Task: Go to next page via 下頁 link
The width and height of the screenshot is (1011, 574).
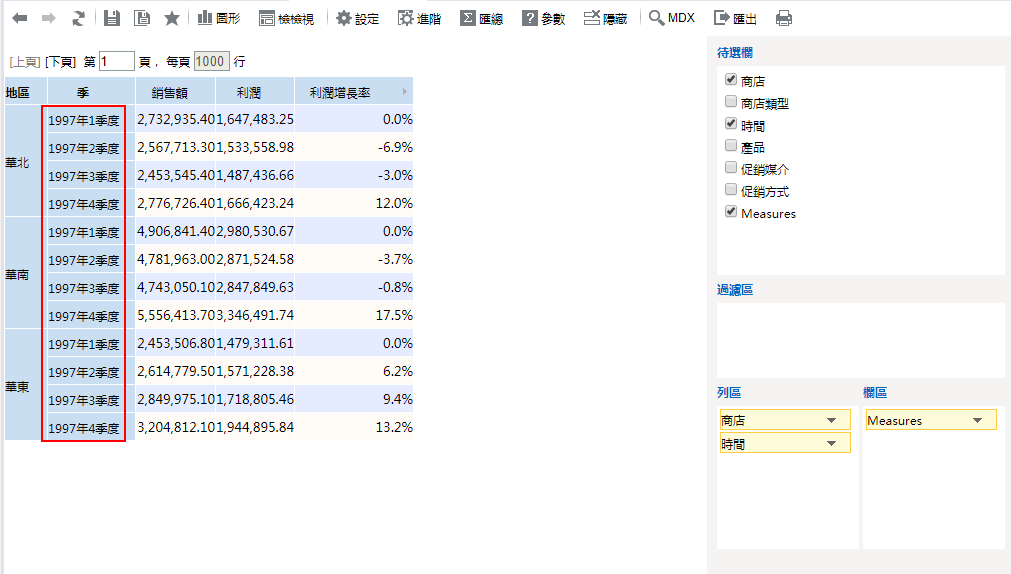Action: click(x=60, y=62)
